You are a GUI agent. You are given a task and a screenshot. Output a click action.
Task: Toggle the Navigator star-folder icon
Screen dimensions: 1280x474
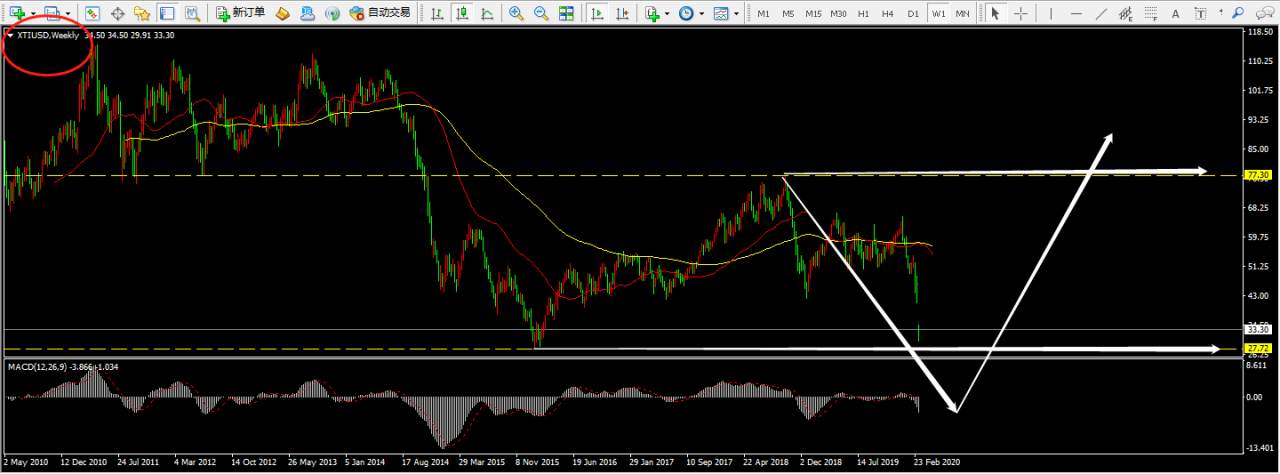[142, 13]
